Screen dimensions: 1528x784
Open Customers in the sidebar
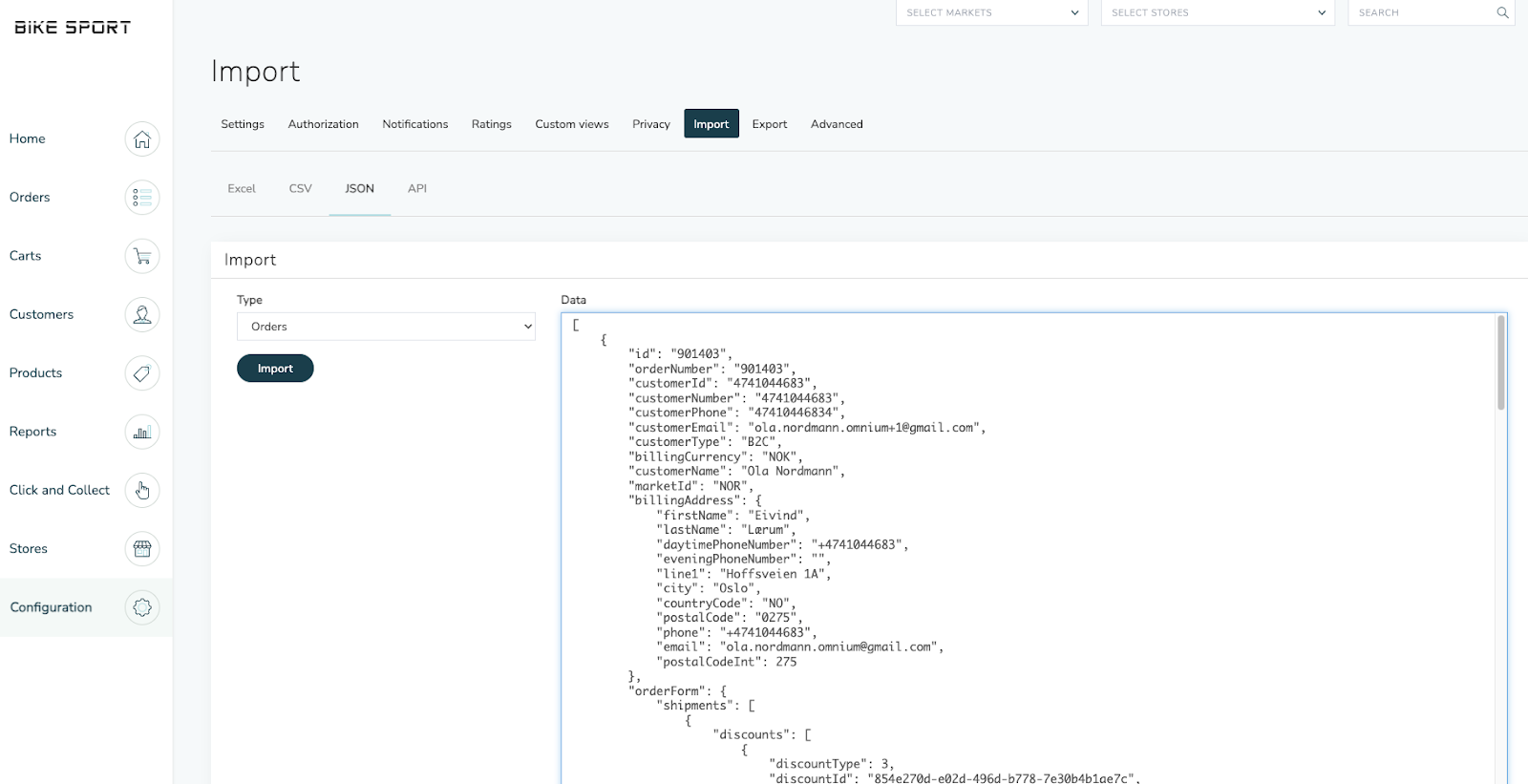[41, 314]
